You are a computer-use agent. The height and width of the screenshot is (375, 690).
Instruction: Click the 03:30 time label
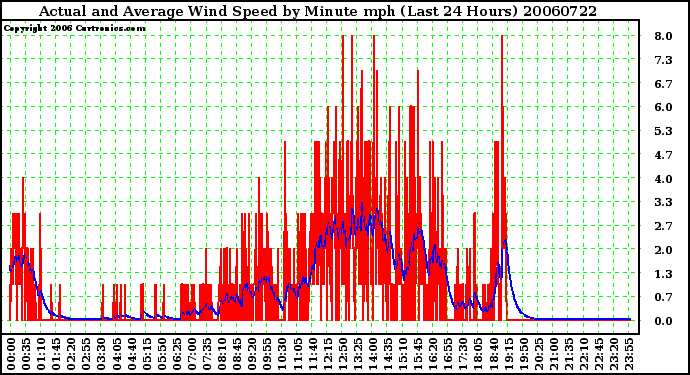101,354
